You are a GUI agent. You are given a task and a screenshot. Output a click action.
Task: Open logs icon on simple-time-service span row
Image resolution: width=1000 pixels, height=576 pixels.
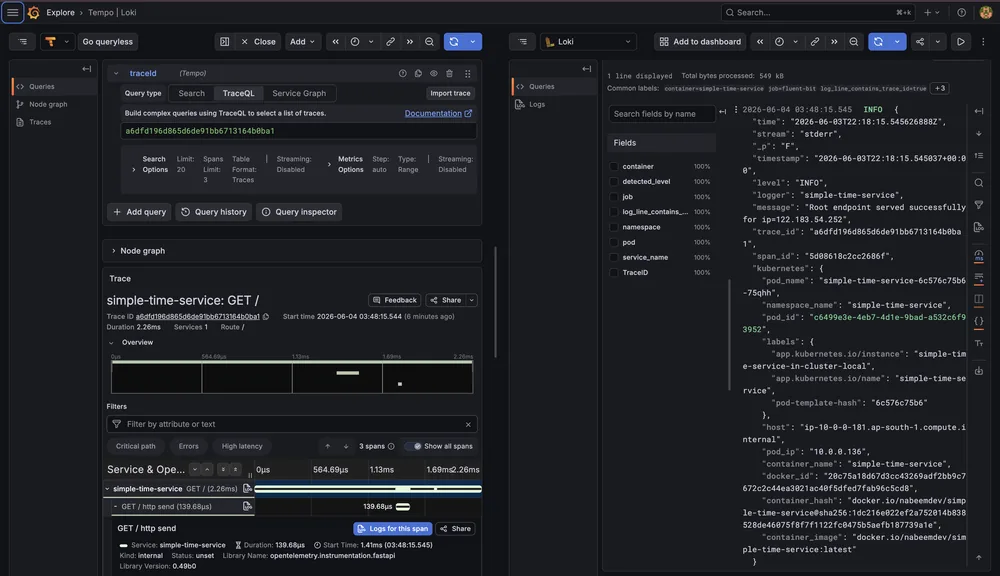(x=247, y=489)
